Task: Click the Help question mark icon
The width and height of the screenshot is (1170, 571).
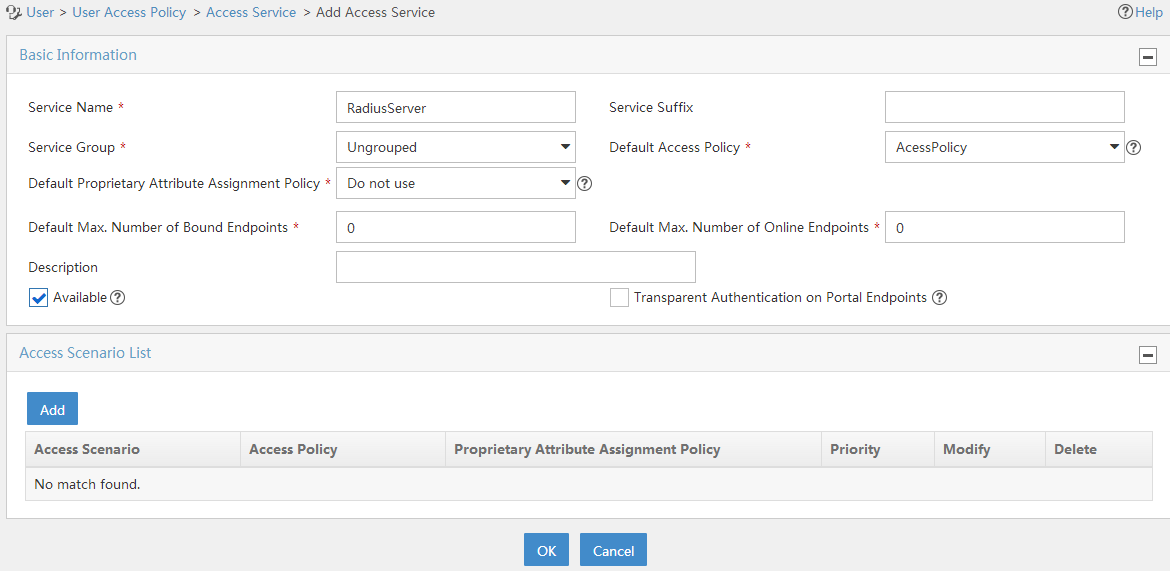Action: (x=1125, y=12)
